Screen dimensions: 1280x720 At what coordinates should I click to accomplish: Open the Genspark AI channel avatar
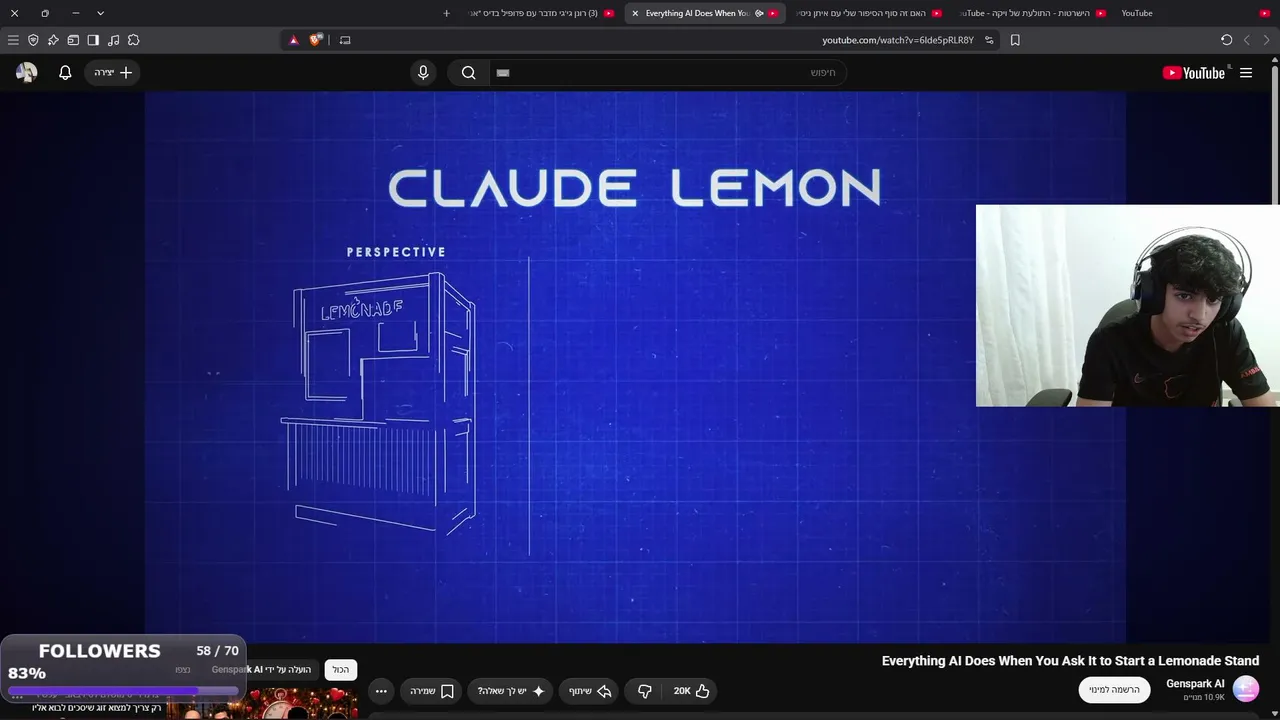coord(1246,690)
